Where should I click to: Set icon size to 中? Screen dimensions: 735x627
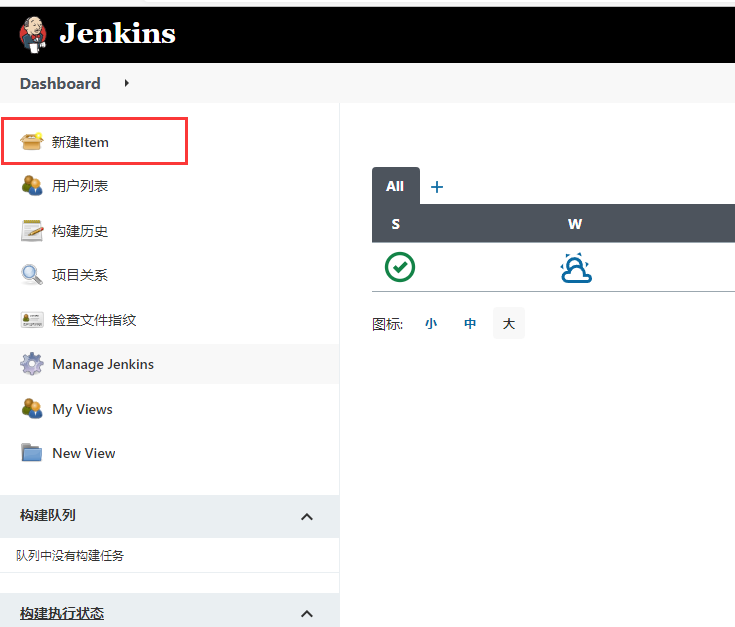(x=470, y=323)
